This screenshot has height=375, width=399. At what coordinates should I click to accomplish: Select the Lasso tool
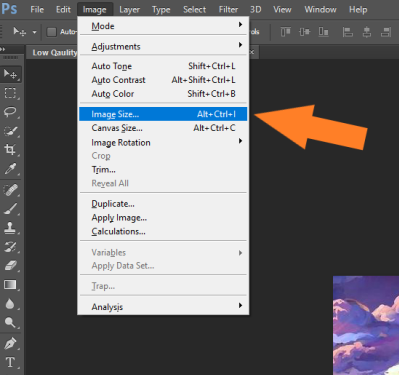pyautogui.click(x=11, y=112)
